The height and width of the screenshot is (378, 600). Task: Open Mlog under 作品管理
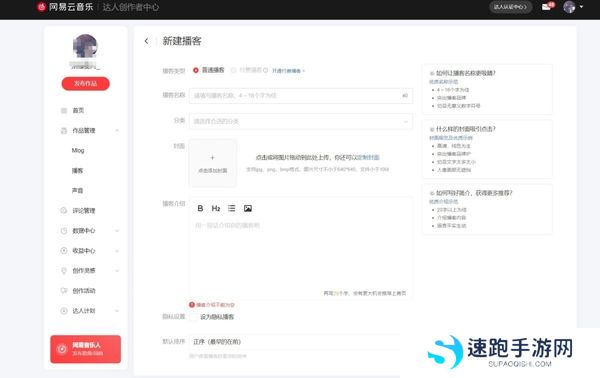(x=78, y=150)
